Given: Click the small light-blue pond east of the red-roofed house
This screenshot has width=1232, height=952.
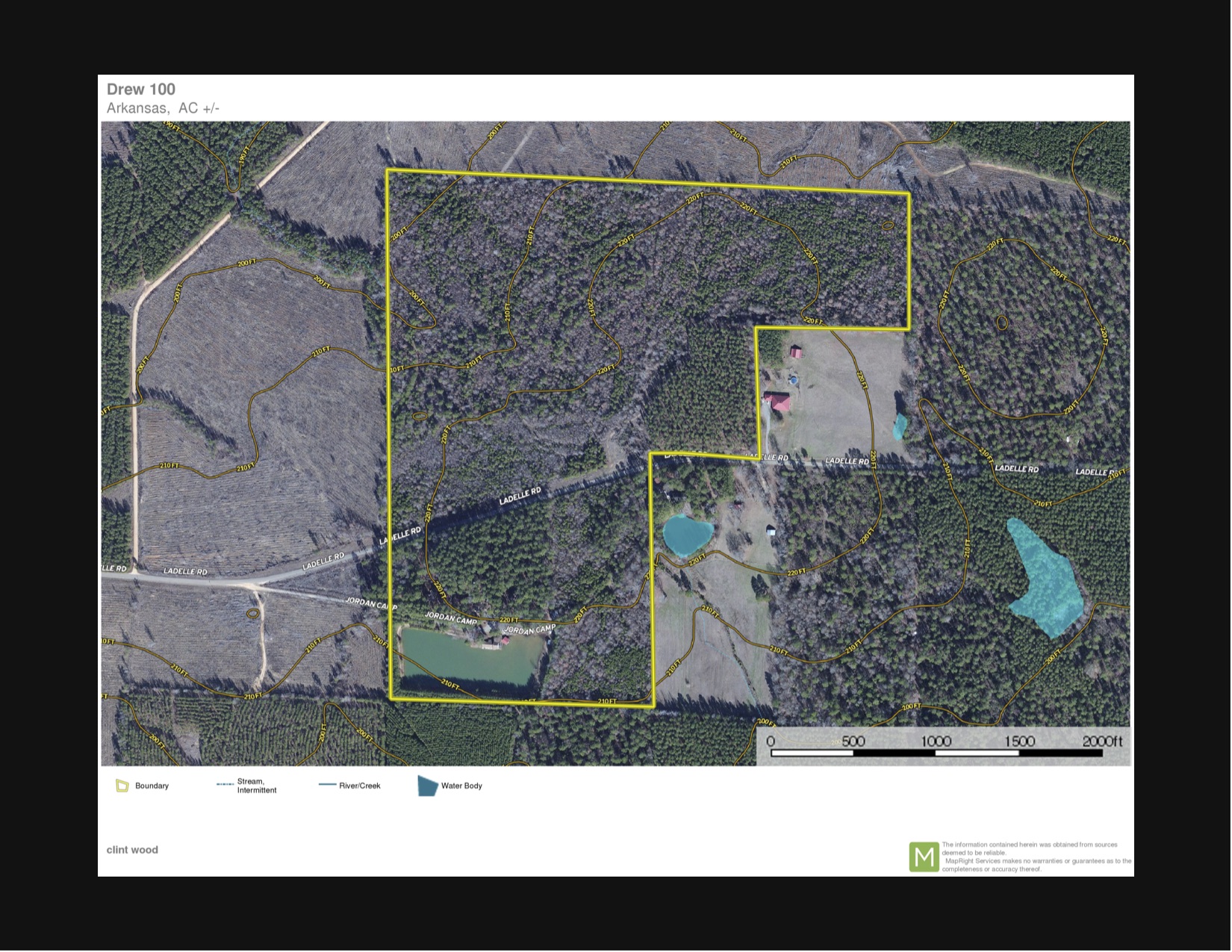Looking at the screenshot, I should (x=900, y=426).
